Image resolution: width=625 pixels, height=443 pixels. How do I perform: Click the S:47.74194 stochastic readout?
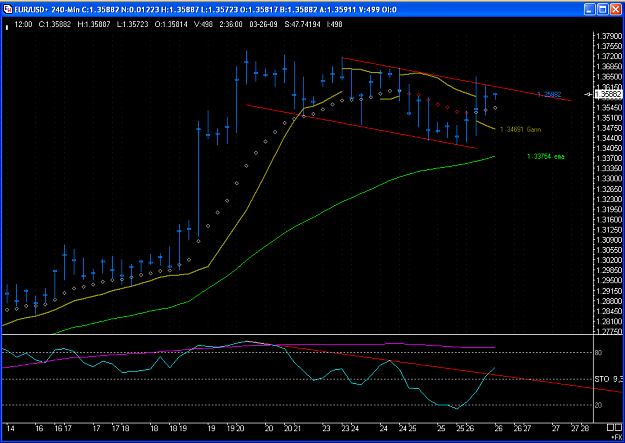click(303, 24)
